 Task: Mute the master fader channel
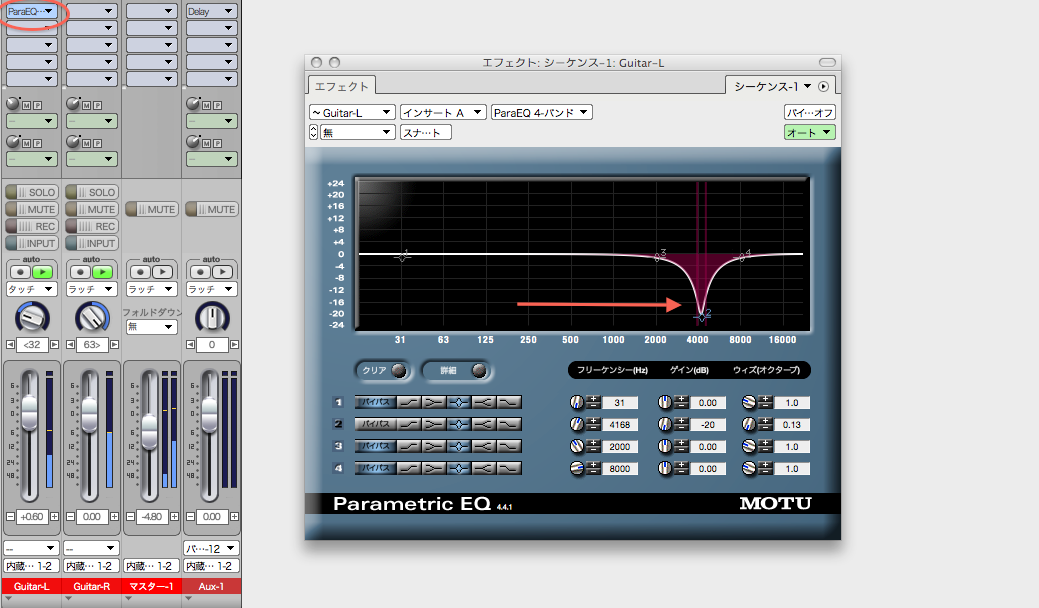click(151, 209)
